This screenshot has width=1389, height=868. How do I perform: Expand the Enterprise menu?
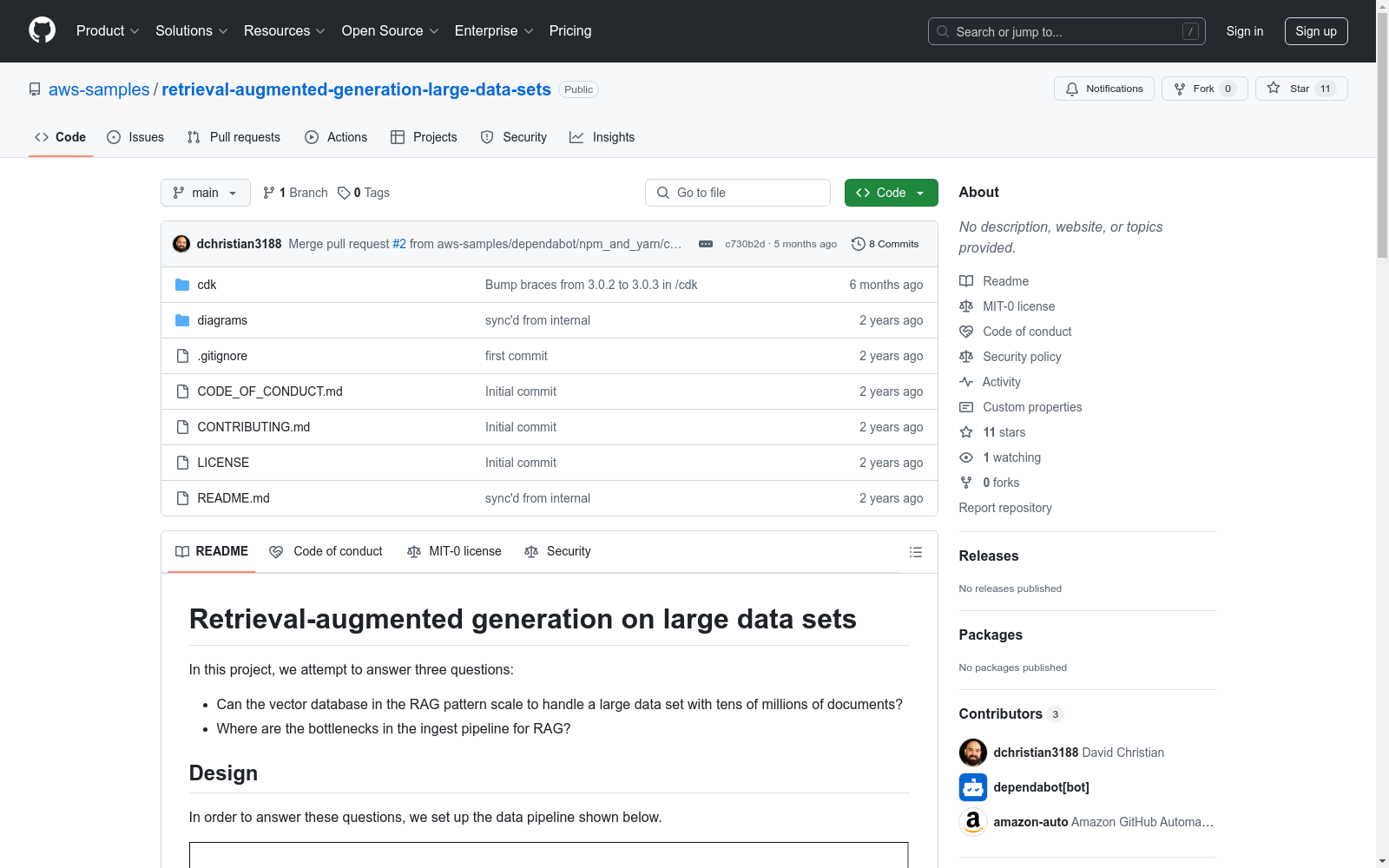tap(494, 31)
